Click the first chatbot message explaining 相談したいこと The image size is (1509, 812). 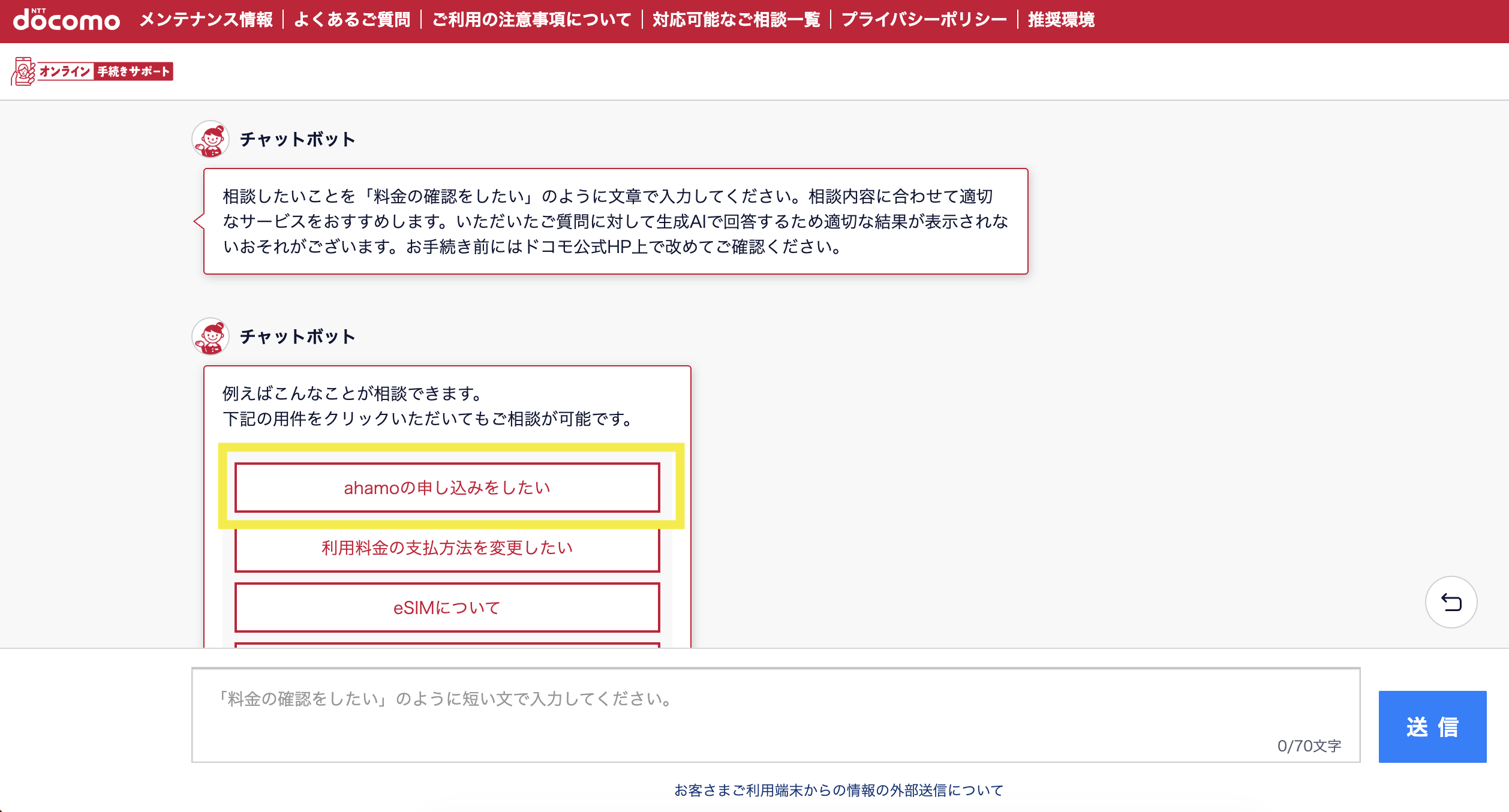point(616,221)
